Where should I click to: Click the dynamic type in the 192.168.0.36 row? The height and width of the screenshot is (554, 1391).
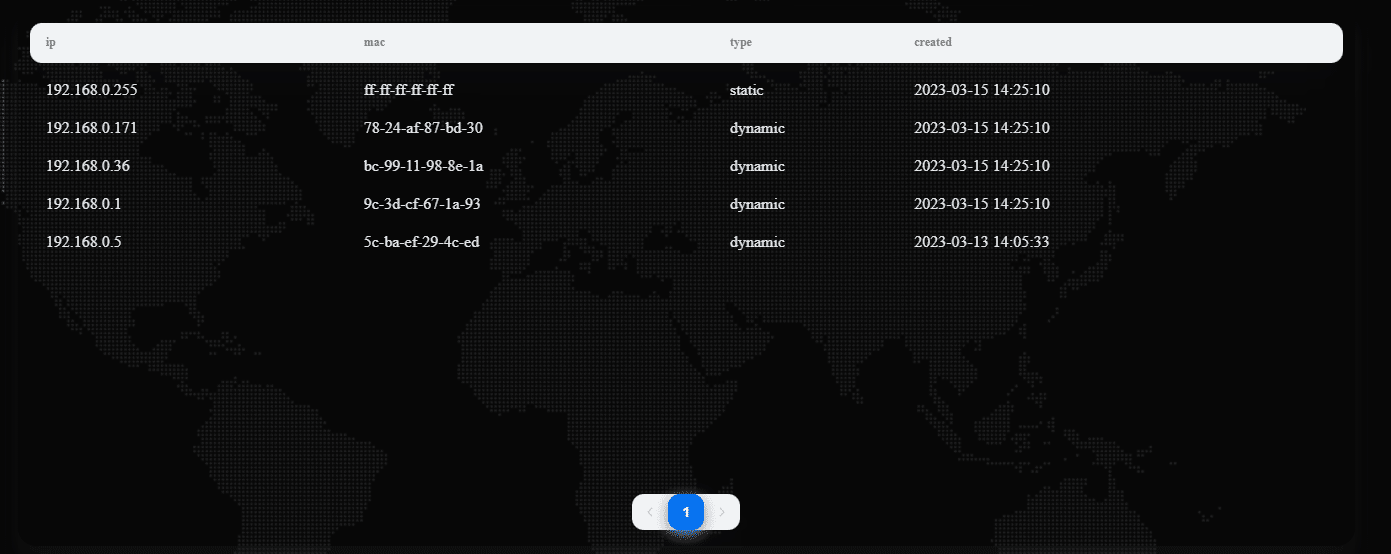pos(757,166)
